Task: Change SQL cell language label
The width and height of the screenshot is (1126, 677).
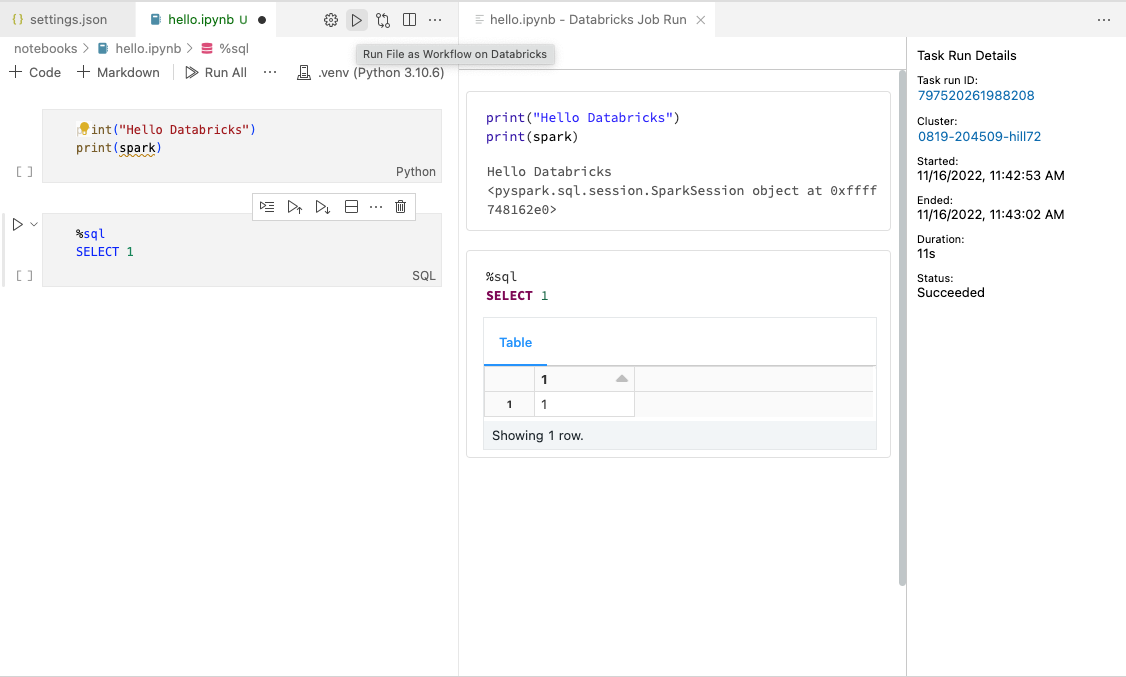Action: 424,276
